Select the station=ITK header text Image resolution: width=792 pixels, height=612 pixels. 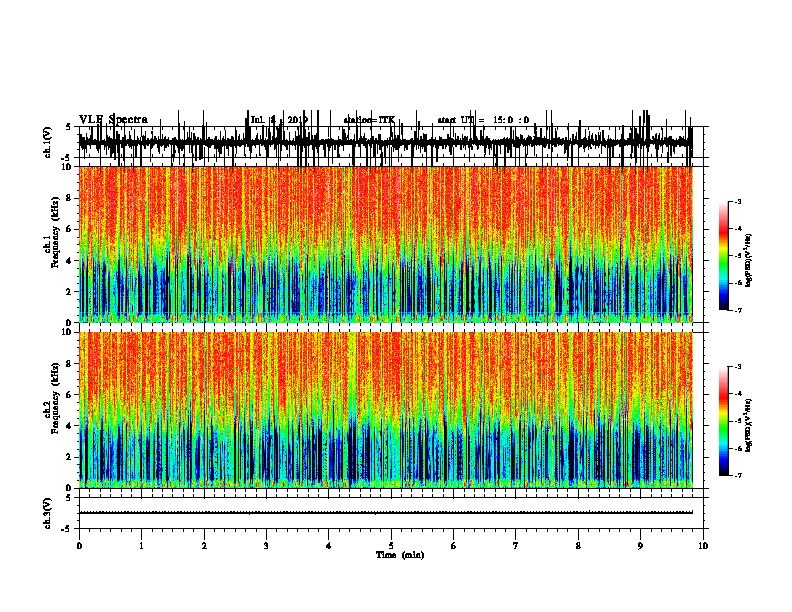(369, 120)
